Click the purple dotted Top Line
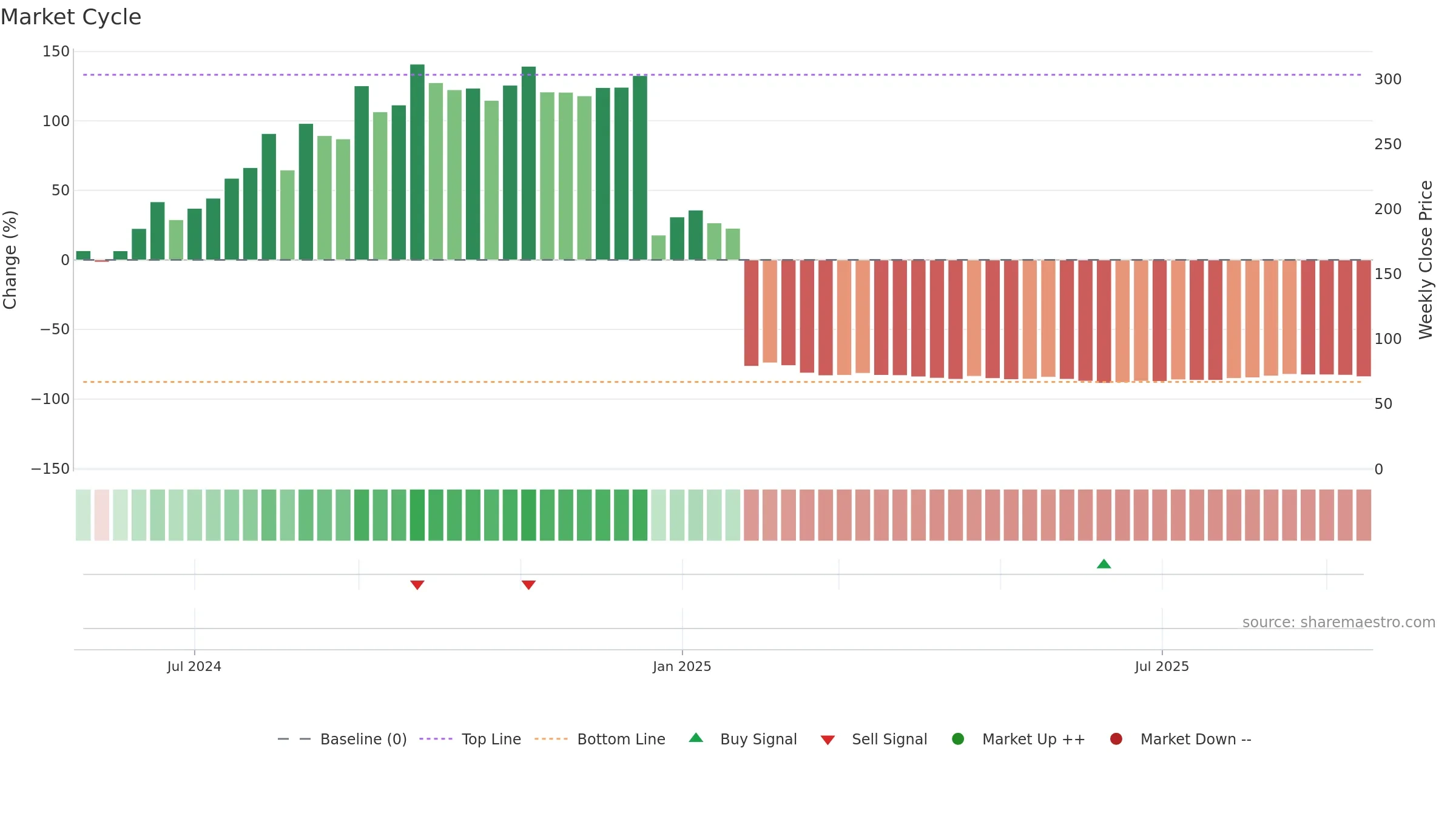1456x819 pixels. 722,75
